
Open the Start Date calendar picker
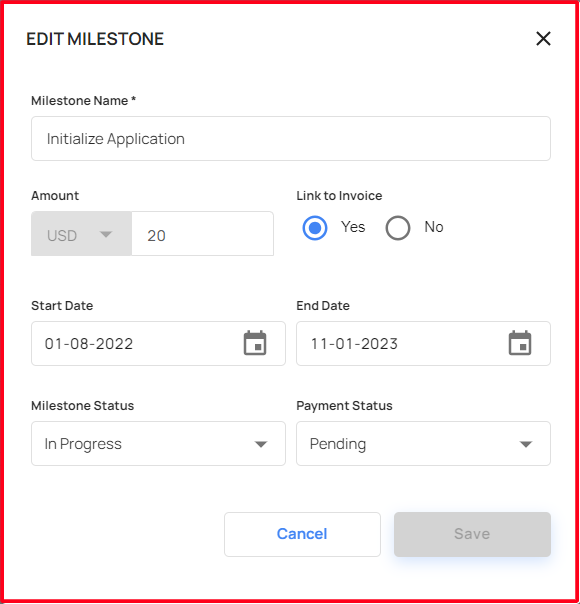click(x=255, y=343)
